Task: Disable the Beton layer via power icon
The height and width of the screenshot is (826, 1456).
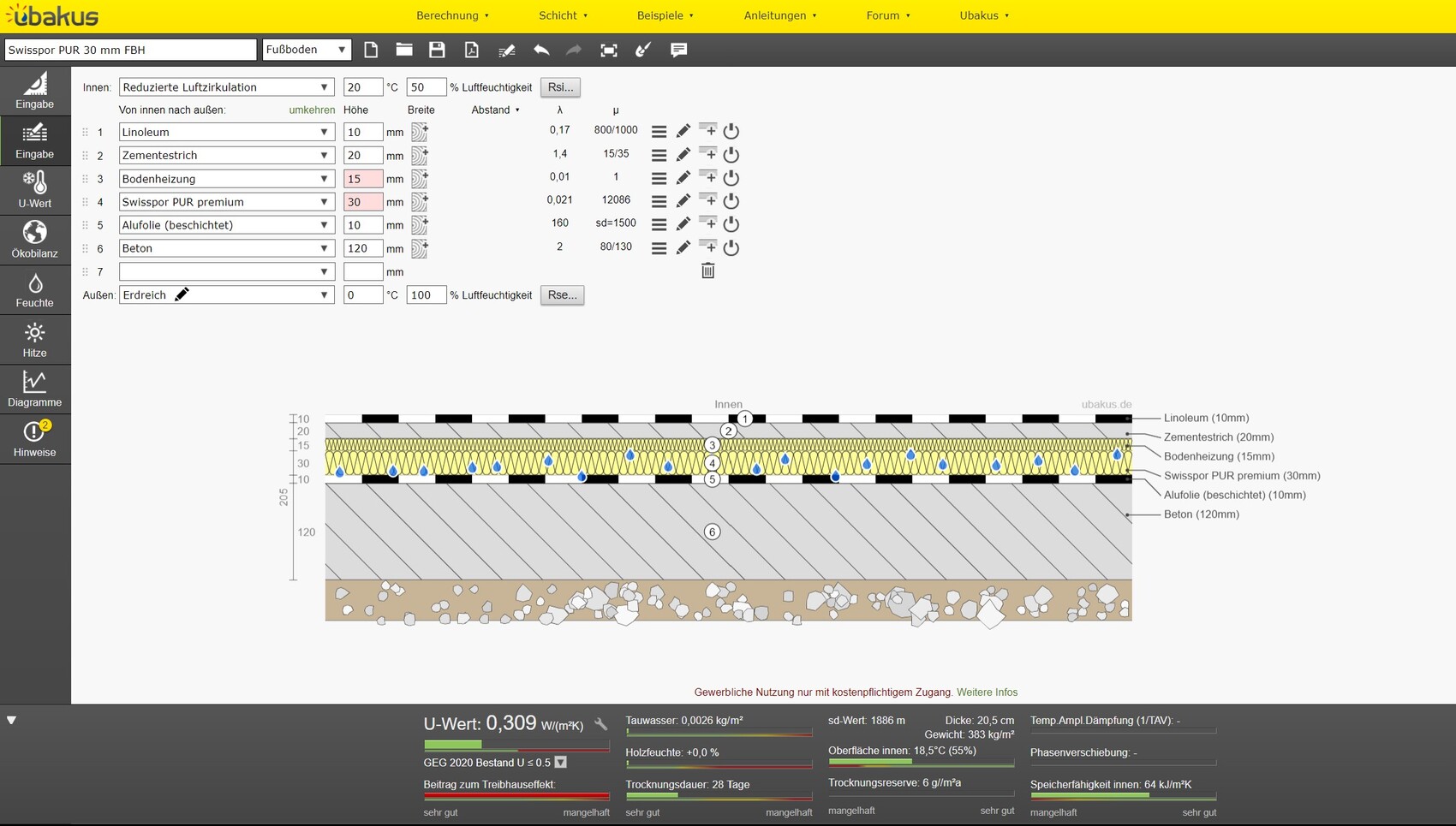Action: (731, 248)
